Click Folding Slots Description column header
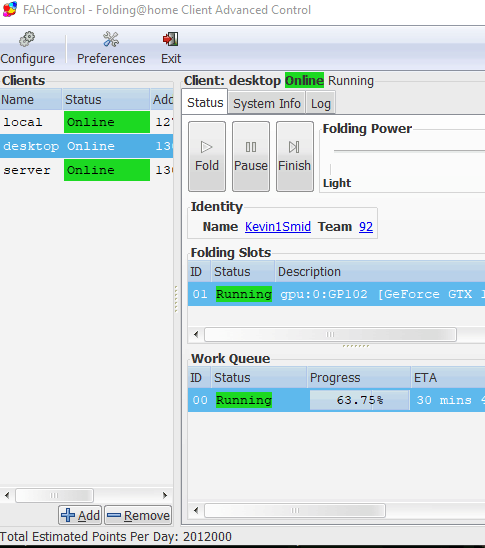This screenshot has height=548, width=485. (380, 272)
